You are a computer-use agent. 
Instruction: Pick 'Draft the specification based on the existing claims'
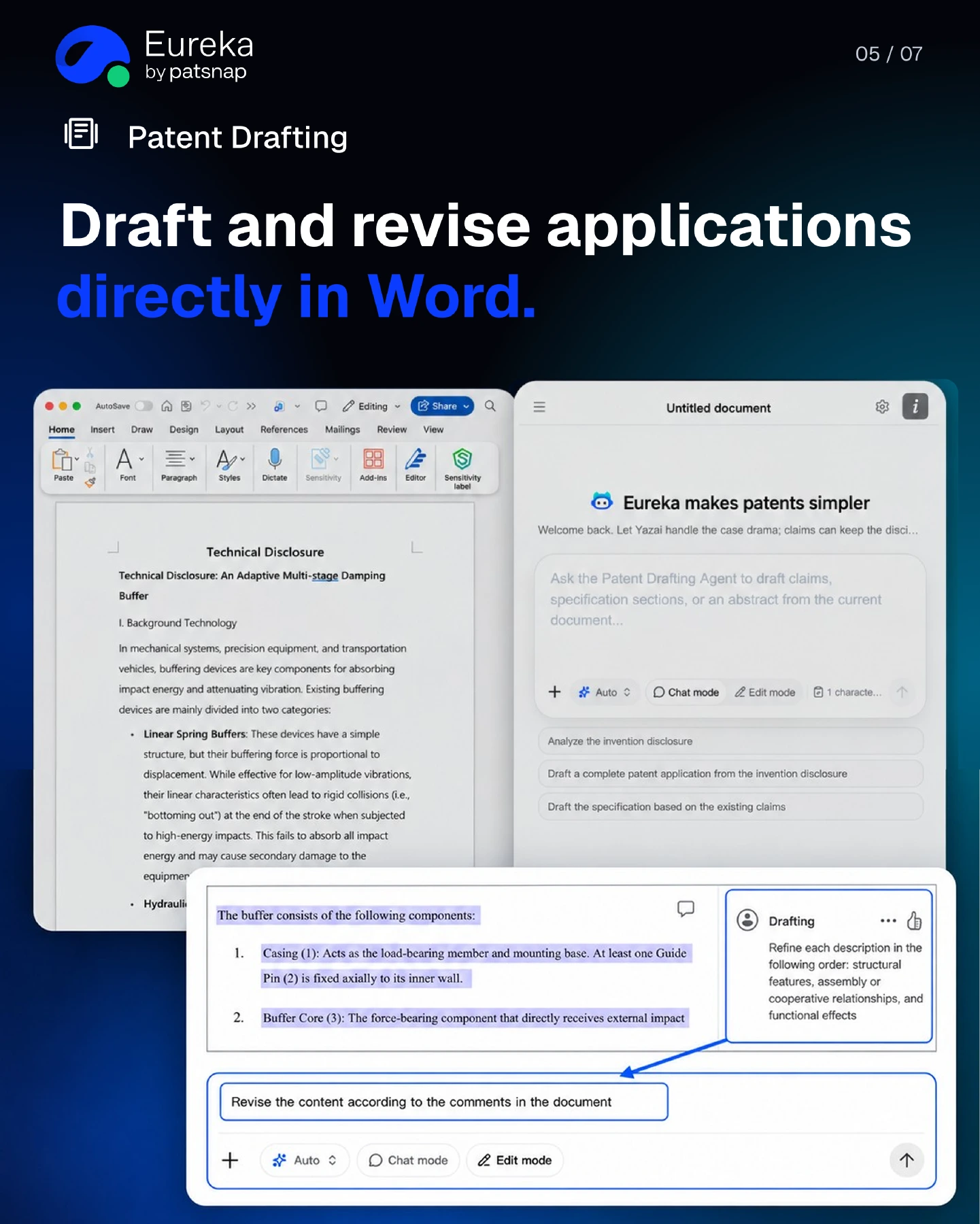(x=730, y=806)
